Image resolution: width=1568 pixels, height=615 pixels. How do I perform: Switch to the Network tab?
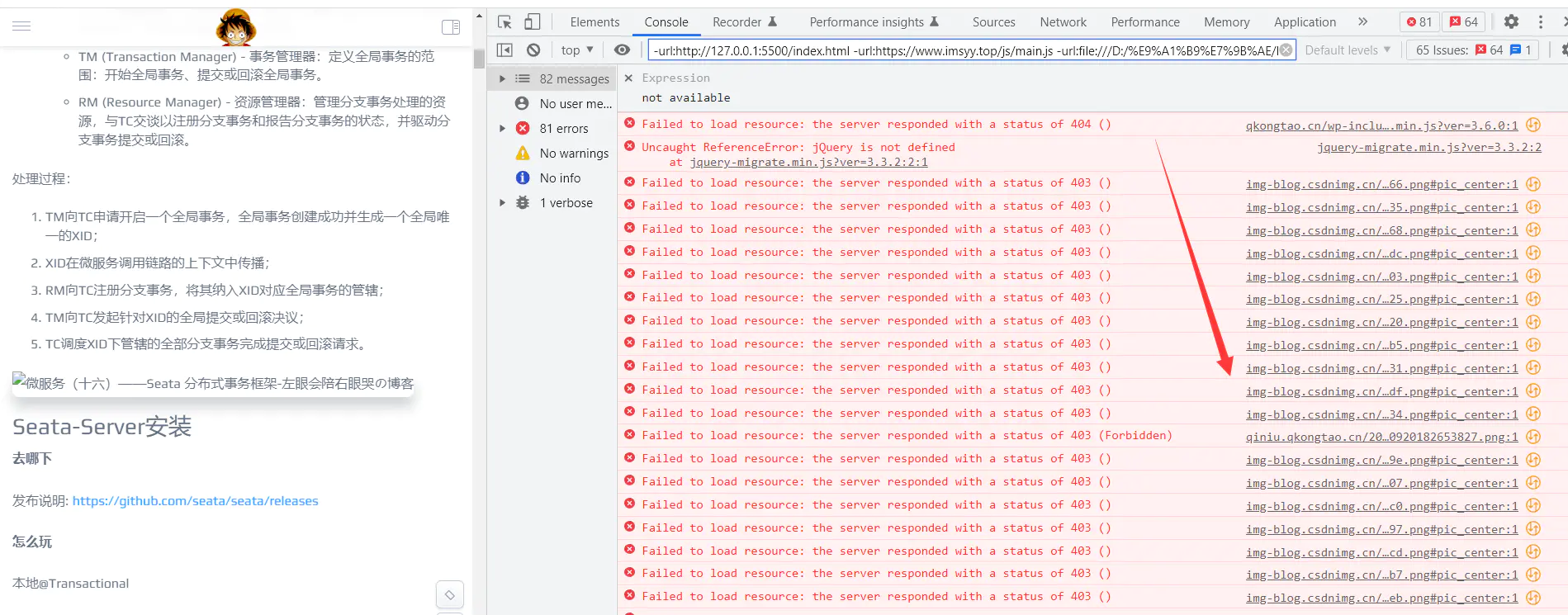click(1063, 22)
